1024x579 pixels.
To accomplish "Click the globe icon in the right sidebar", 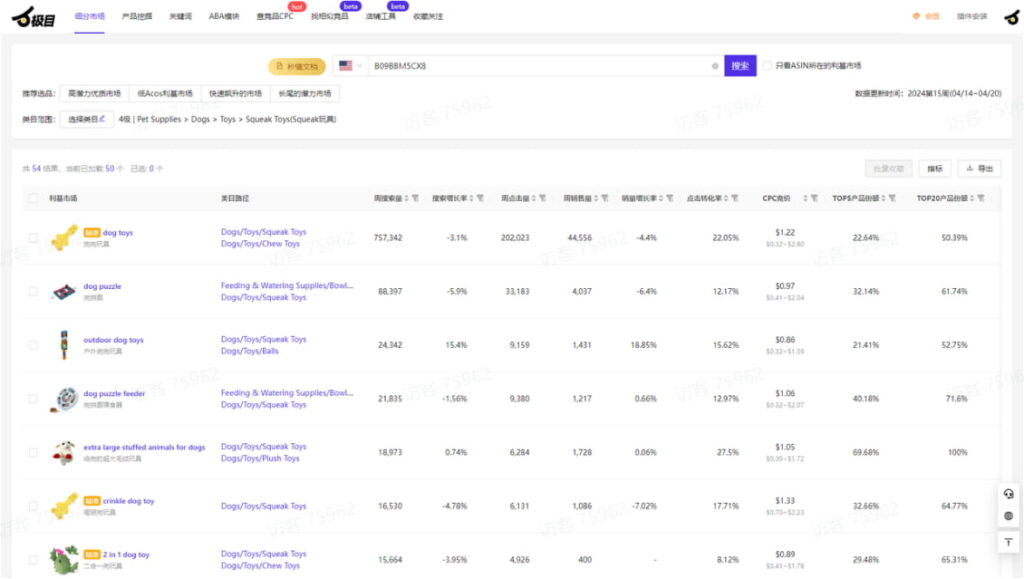I will point(1009,517).
